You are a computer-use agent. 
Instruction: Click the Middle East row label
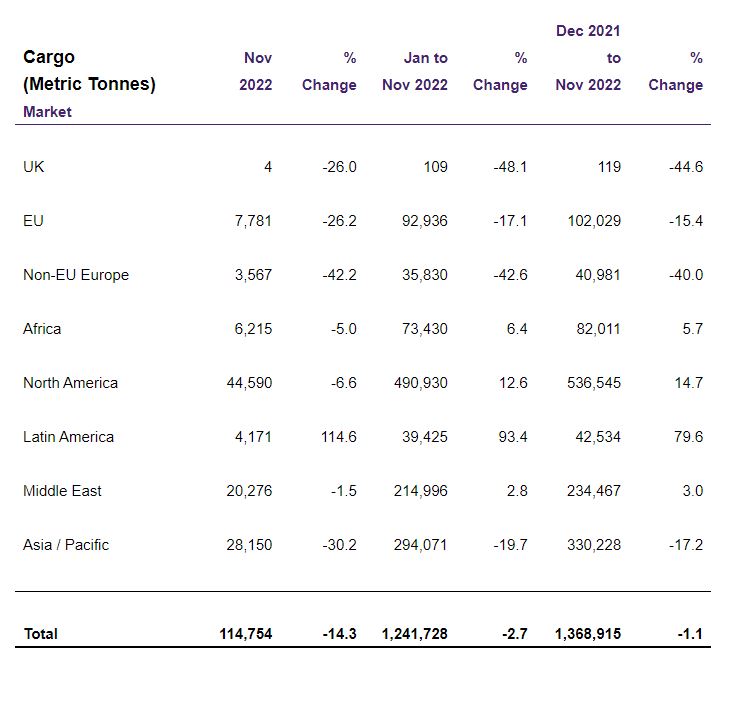[63, 491]
